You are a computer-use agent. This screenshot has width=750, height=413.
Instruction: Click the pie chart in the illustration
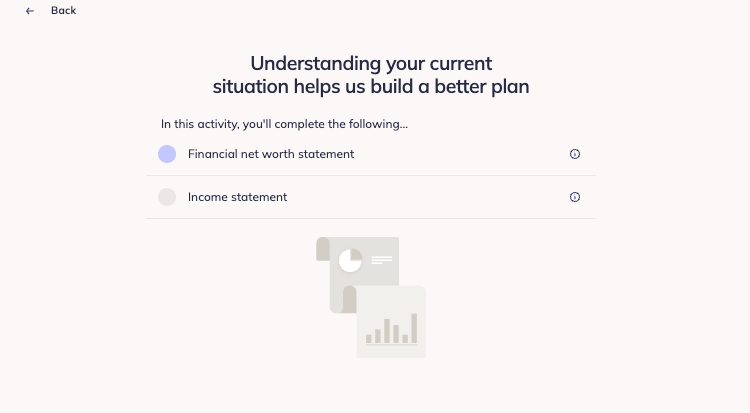click(351, 260)
